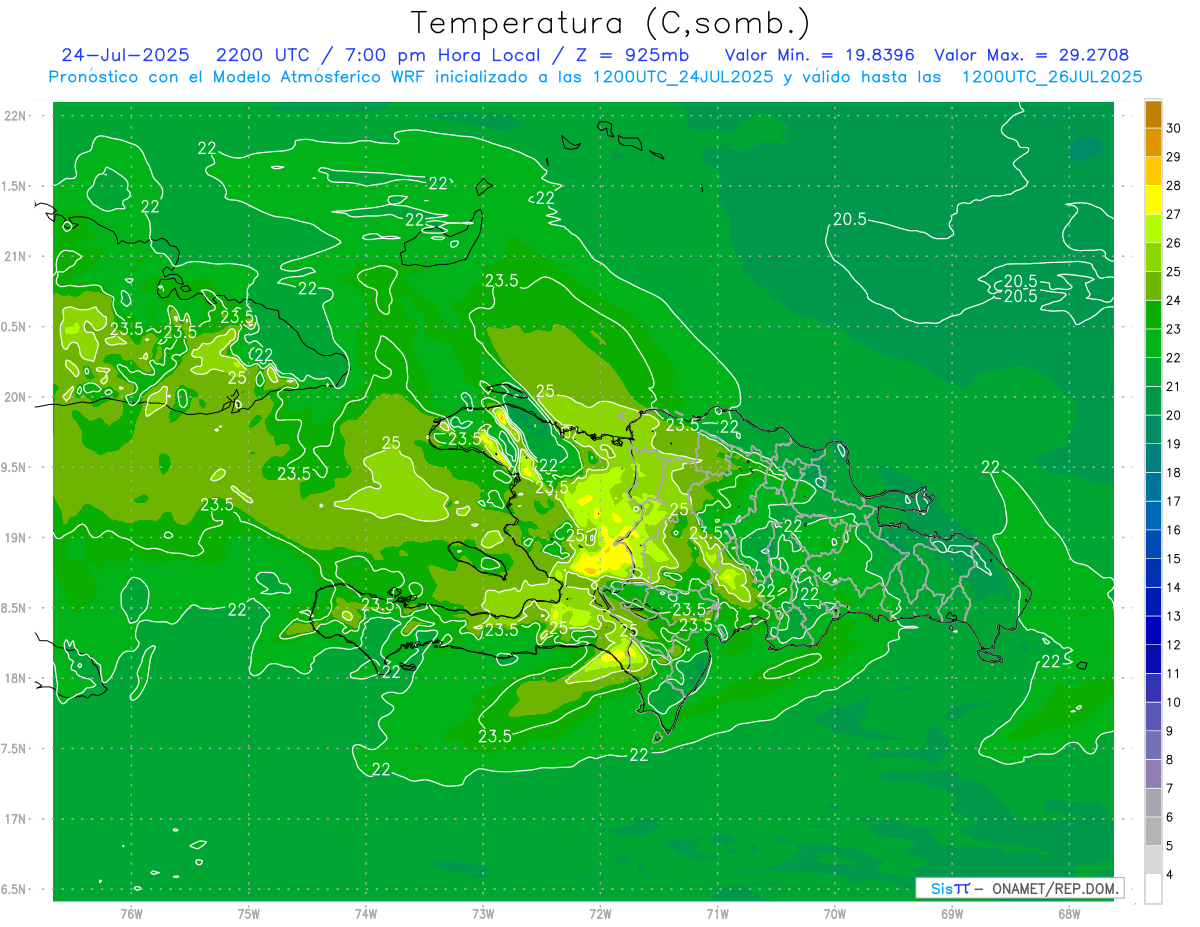Click the orange swatch between 29 and 30
This screenshot has width=1200, height=927.
coord(1153,143)
